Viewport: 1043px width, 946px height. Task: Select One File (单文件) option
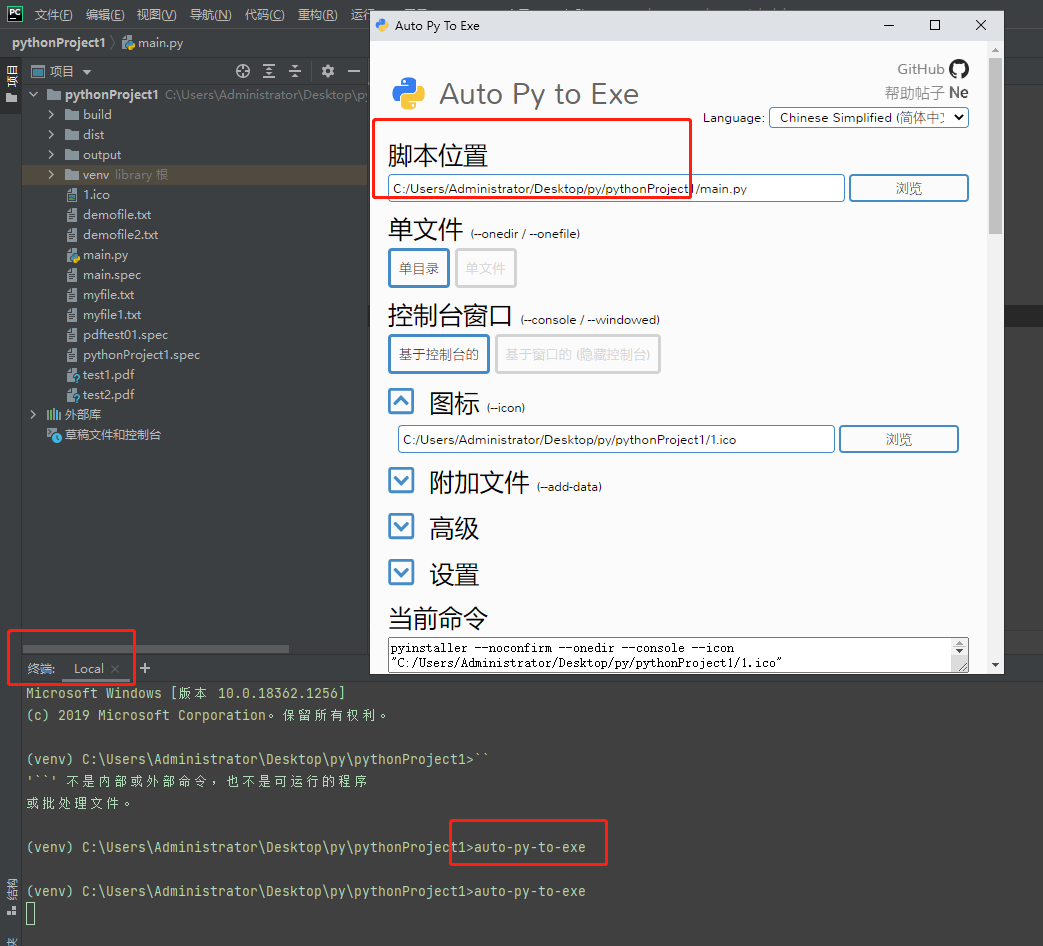(x=486, y=268)
